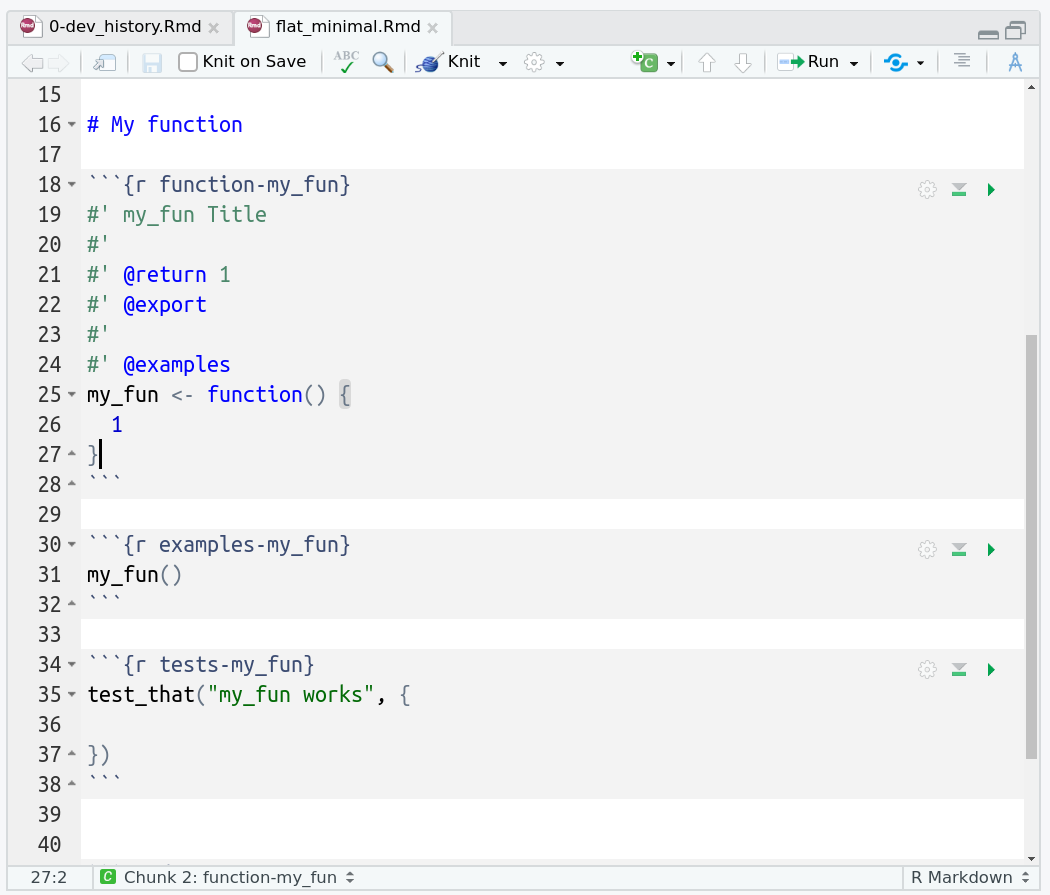Close flat_minimal.Rmd tab
Screen dimensions: 1050x895
pyautogui.click(x=433, y=28)
